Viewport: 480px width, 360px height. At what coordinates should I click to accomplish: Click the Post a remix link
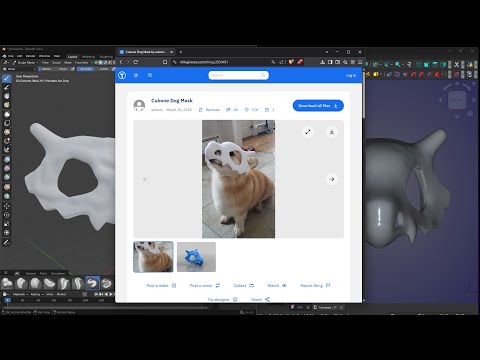pos(205,286)
